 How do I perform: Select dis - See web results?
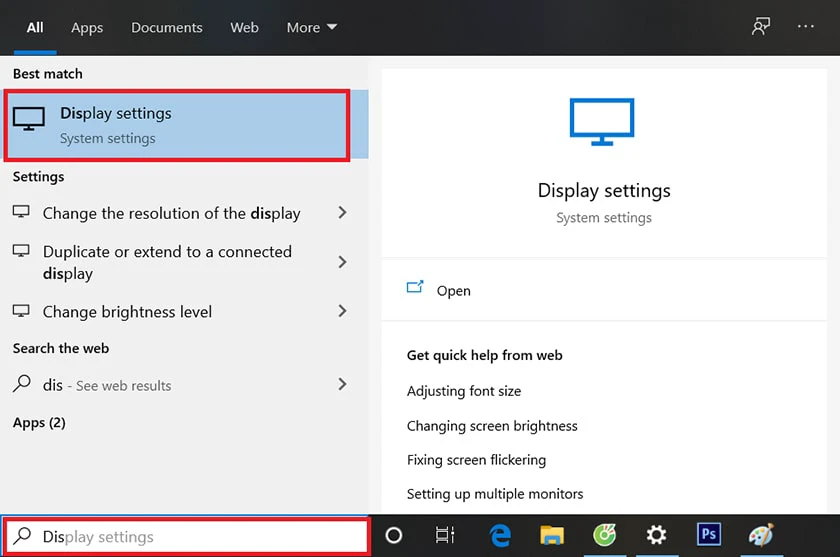pos(107,385)
